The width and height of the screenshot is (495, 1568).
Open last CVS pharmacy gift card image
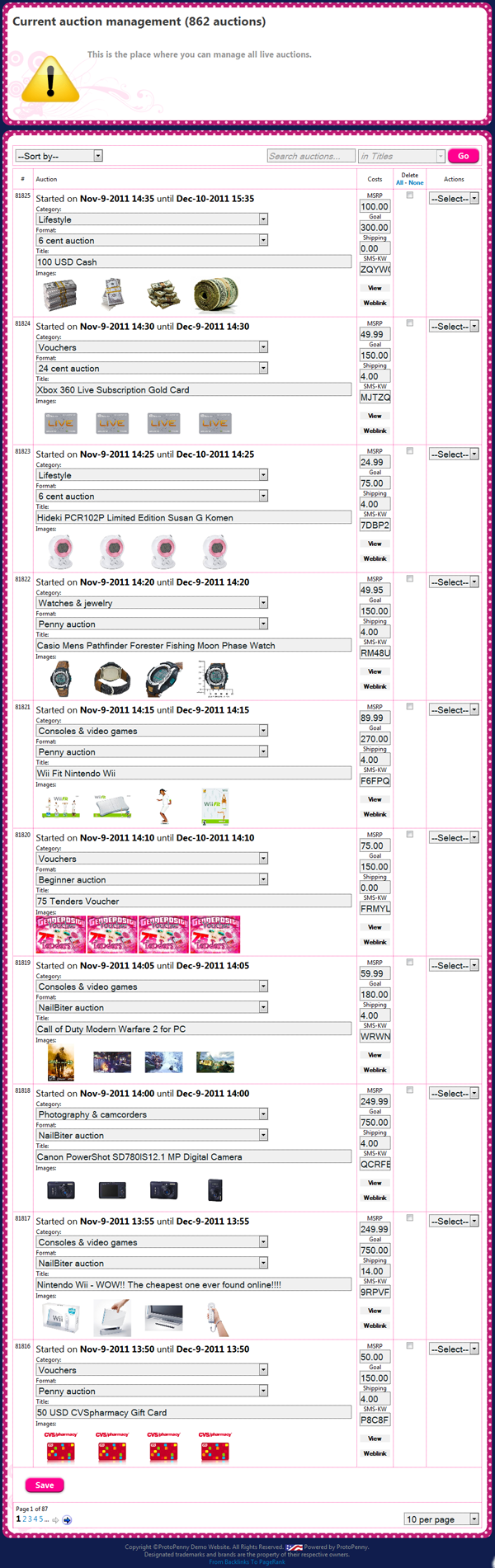[214, 1447]
